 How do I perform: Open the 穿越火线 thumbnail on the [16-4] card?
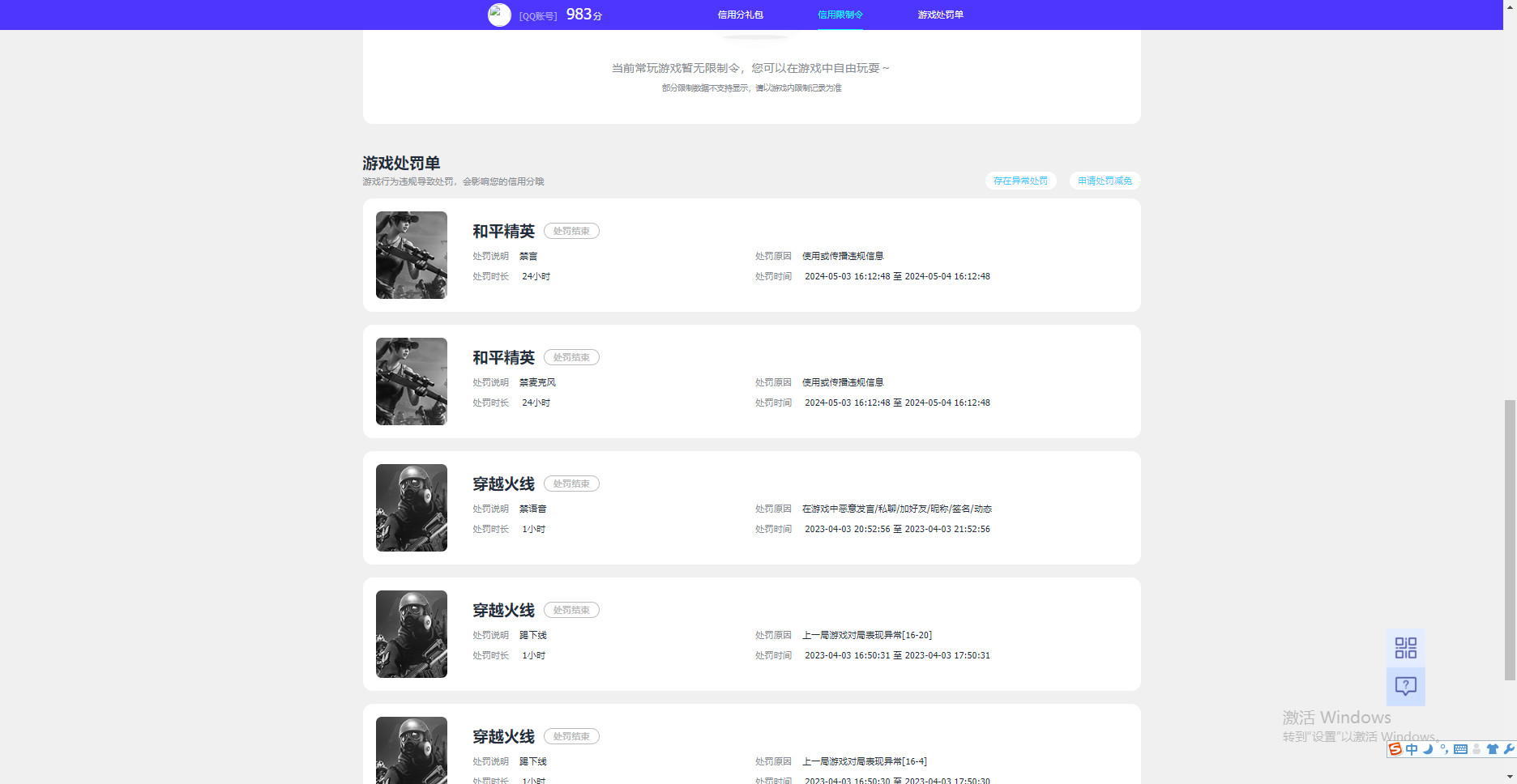[x=412, y=750]
